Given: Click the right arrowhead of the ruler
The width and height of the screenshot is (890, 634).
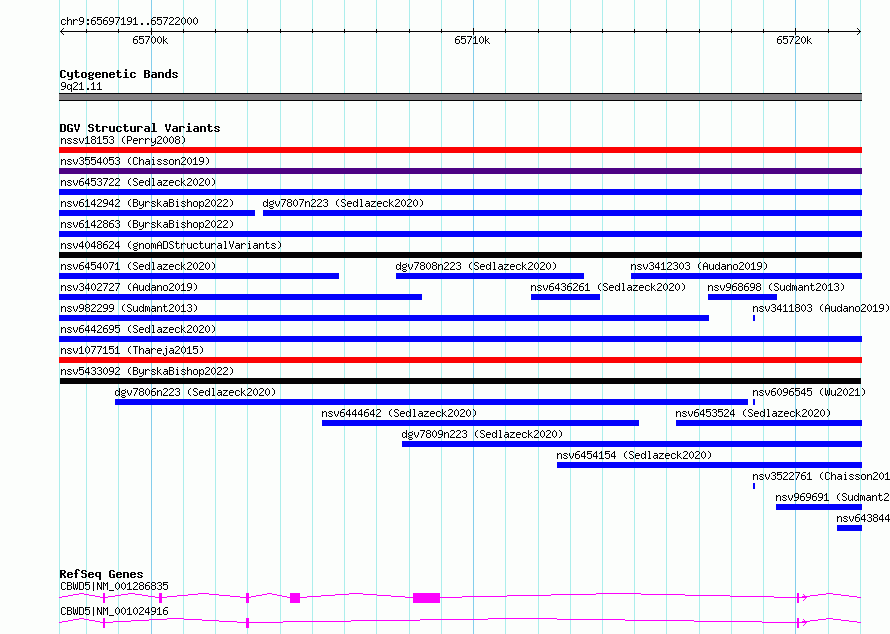Looking at the screenshot, I should tap(859, 31).
